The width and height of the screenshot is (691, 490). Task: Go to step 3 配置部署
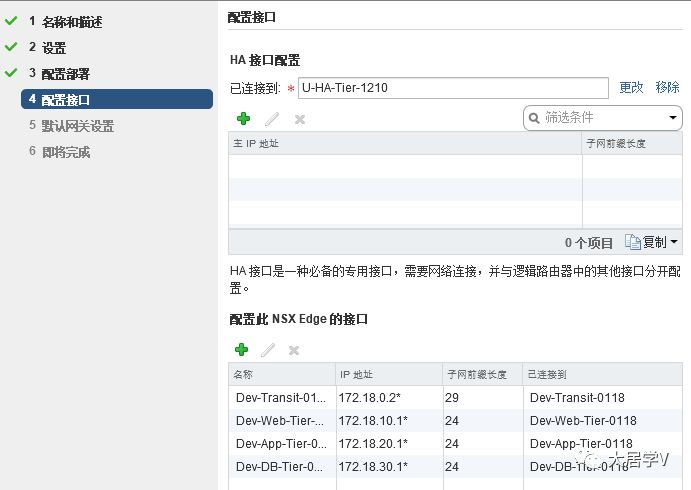[x=59, y=74]
